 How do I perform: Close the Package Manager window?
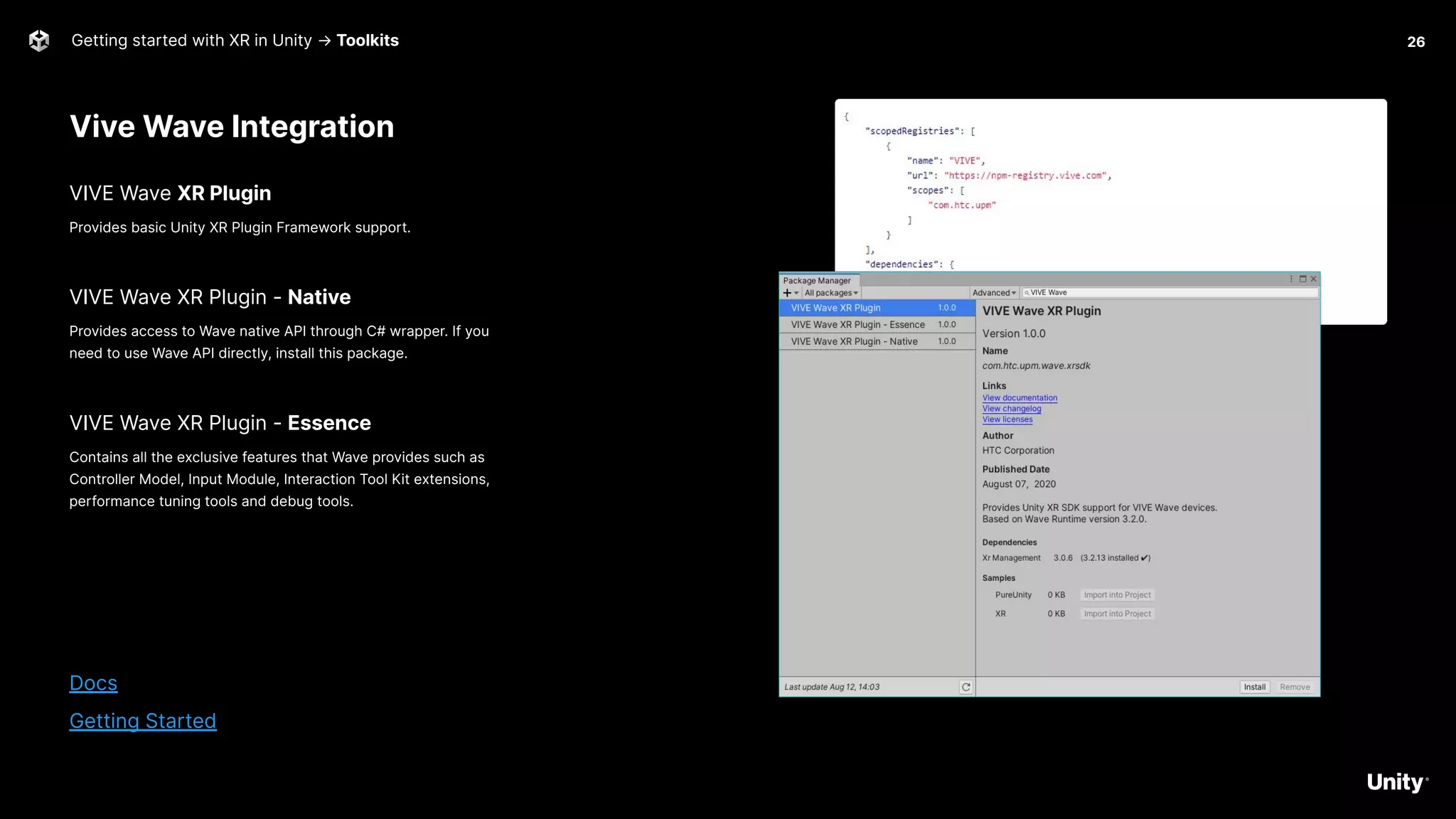1313,279
